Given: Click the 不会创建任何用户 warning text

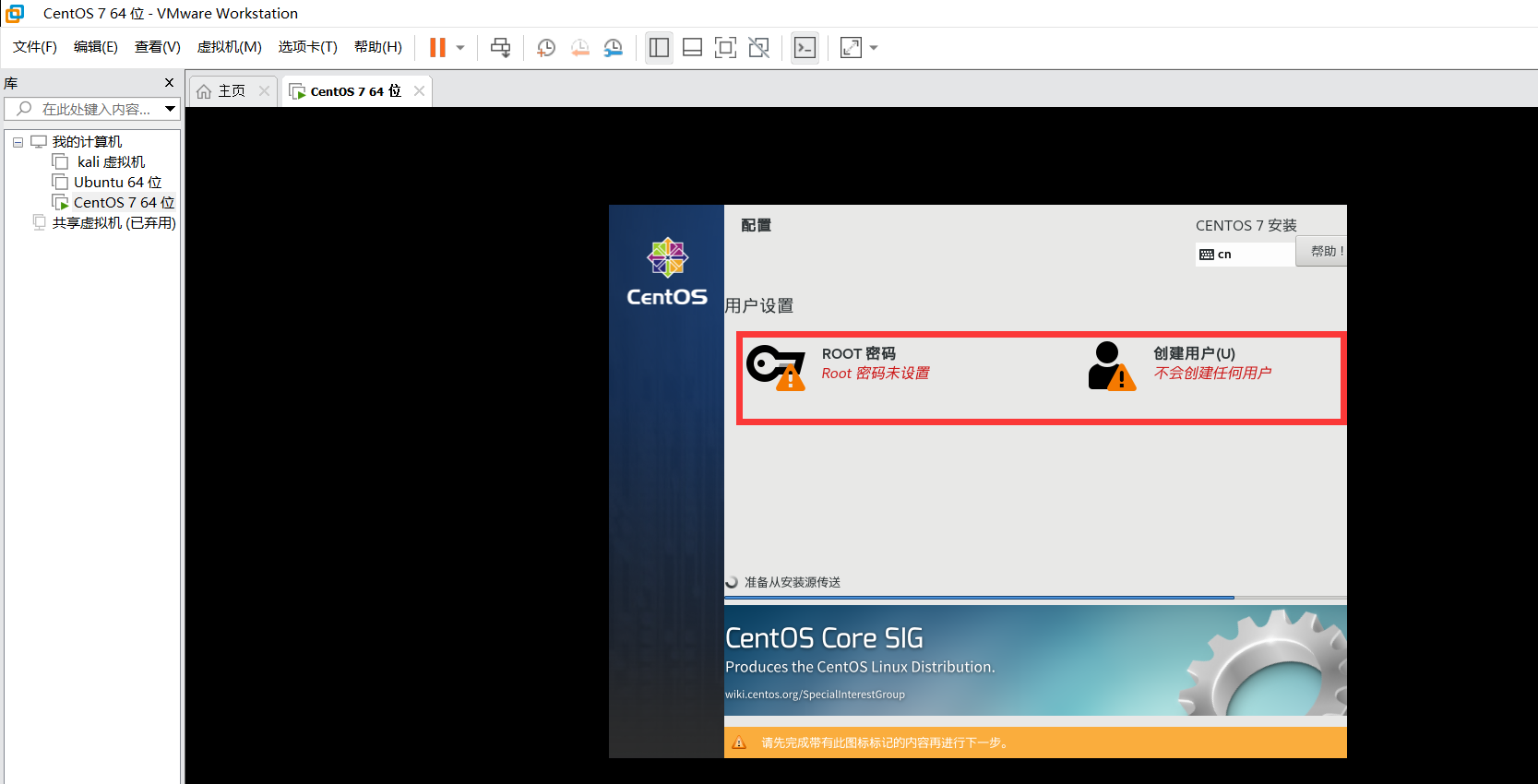Looking at the screenshot, I should click(x=1212, y=374).
